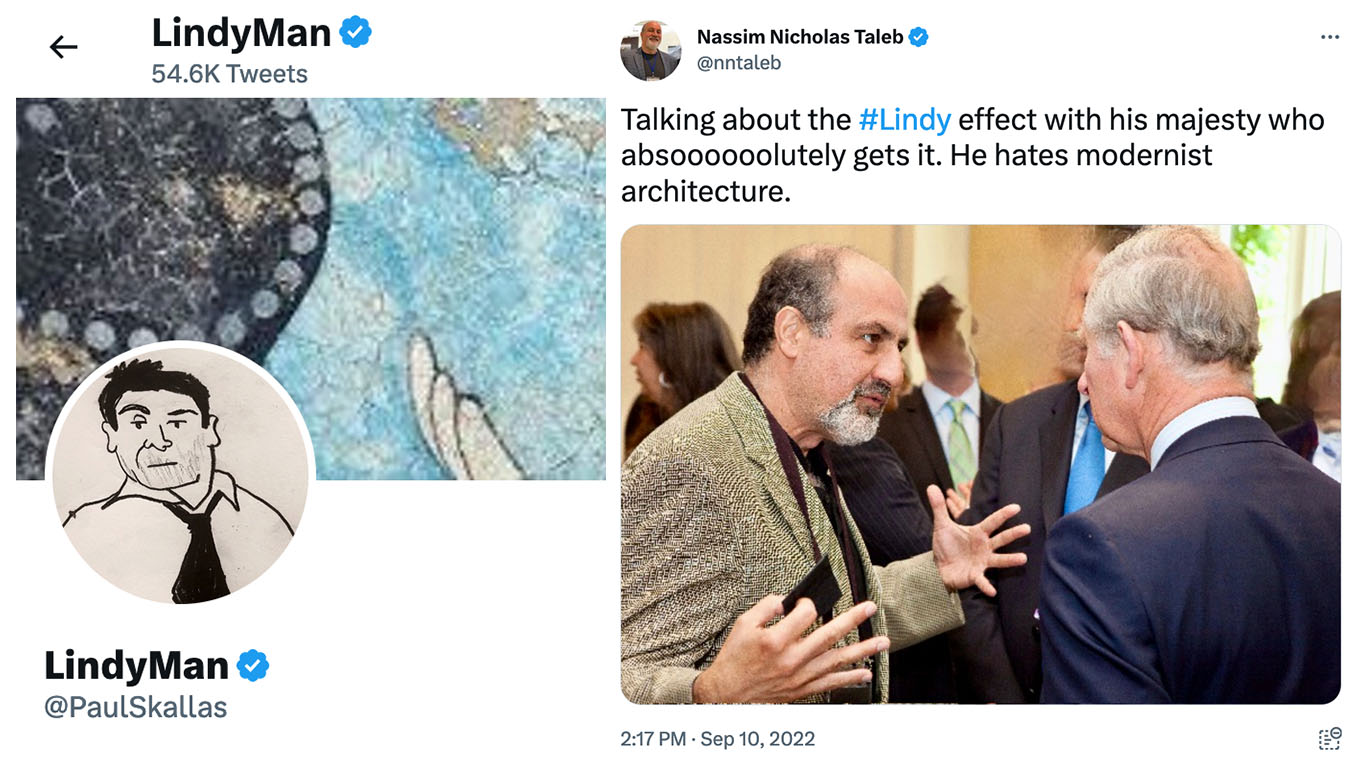Click the verified badge in the LindyMan header

tap(356, 33)
